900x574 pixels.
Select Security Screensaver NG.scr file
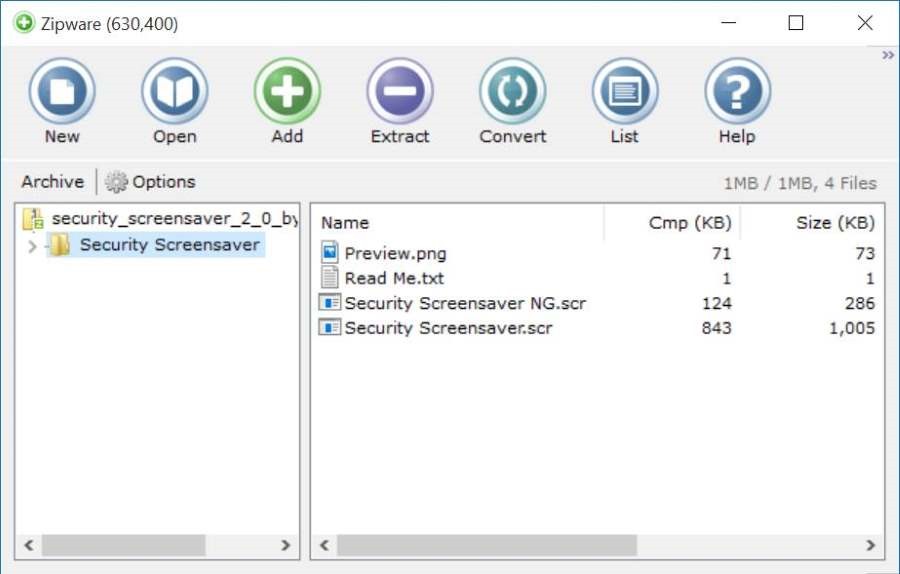coord(464,303)
